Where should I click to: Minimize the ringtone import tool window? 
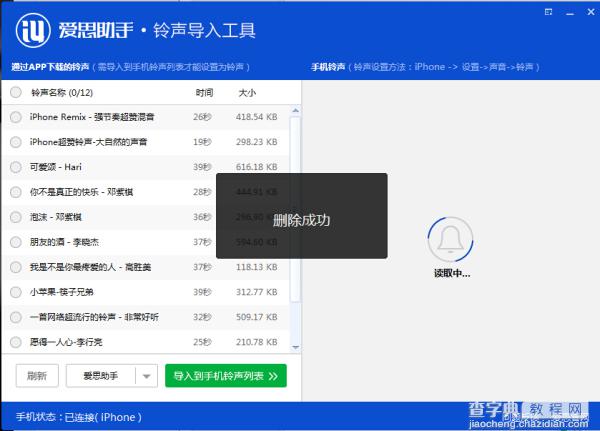pos(570,13)
